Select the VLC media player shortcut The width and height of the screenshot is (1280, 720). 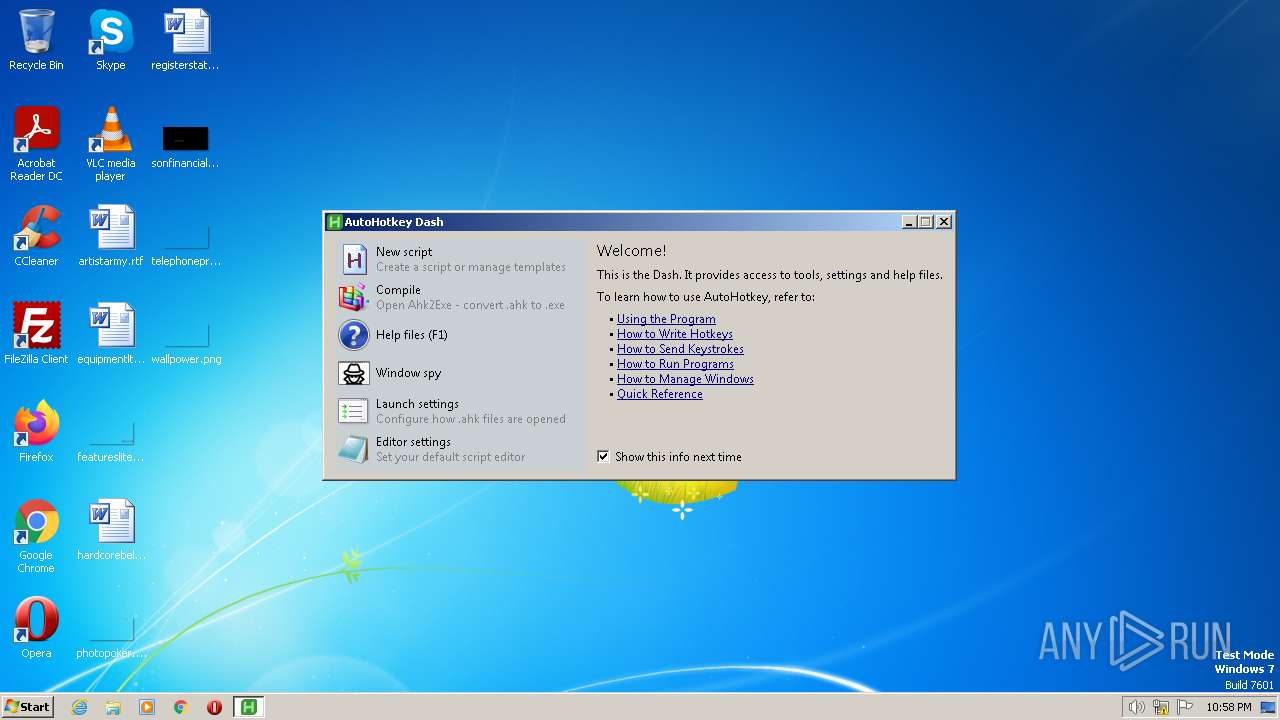click(x=111, y=144)
